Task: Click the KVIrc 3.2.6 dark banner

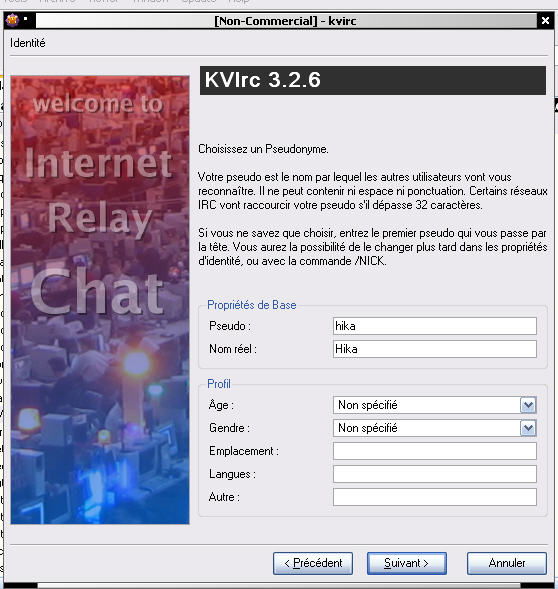Action: pyautogui.click(x=372, y=80)
